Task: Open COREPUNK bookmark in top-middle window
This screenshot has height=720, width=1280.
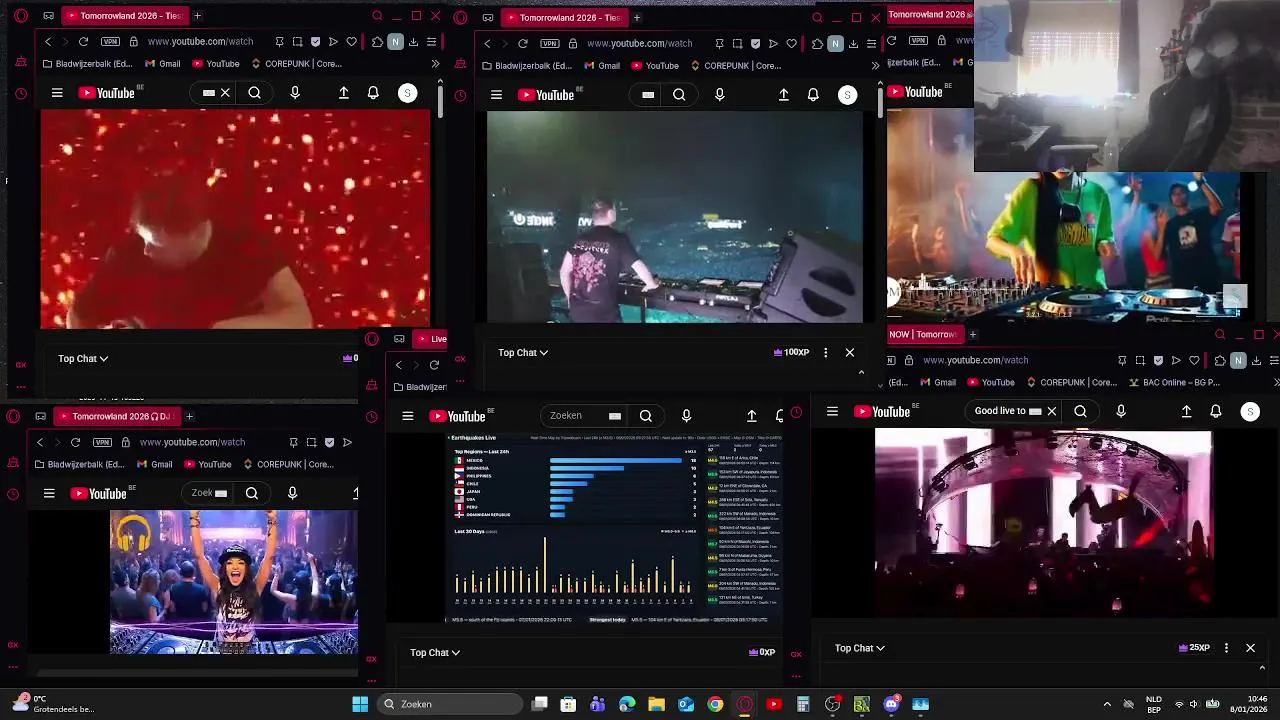Action: 738,66
